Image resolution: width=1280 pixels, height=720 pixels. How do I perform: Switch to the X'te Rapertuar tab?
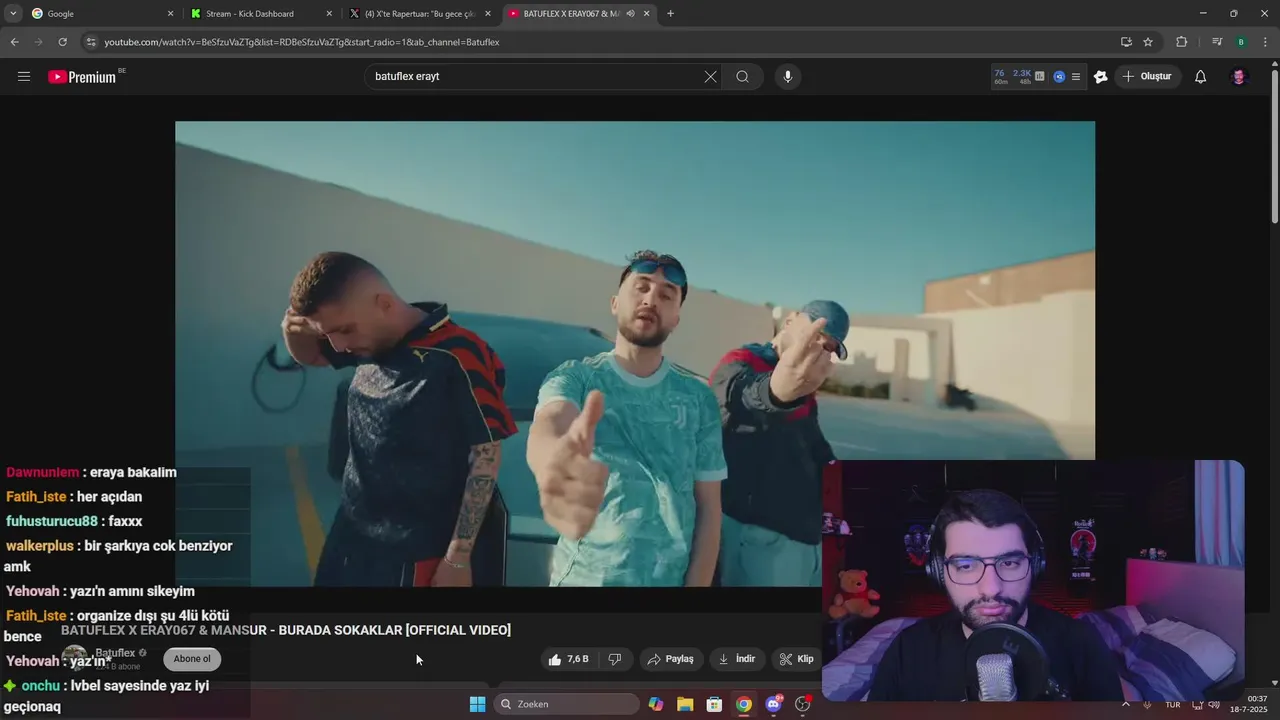click(420, 14)
